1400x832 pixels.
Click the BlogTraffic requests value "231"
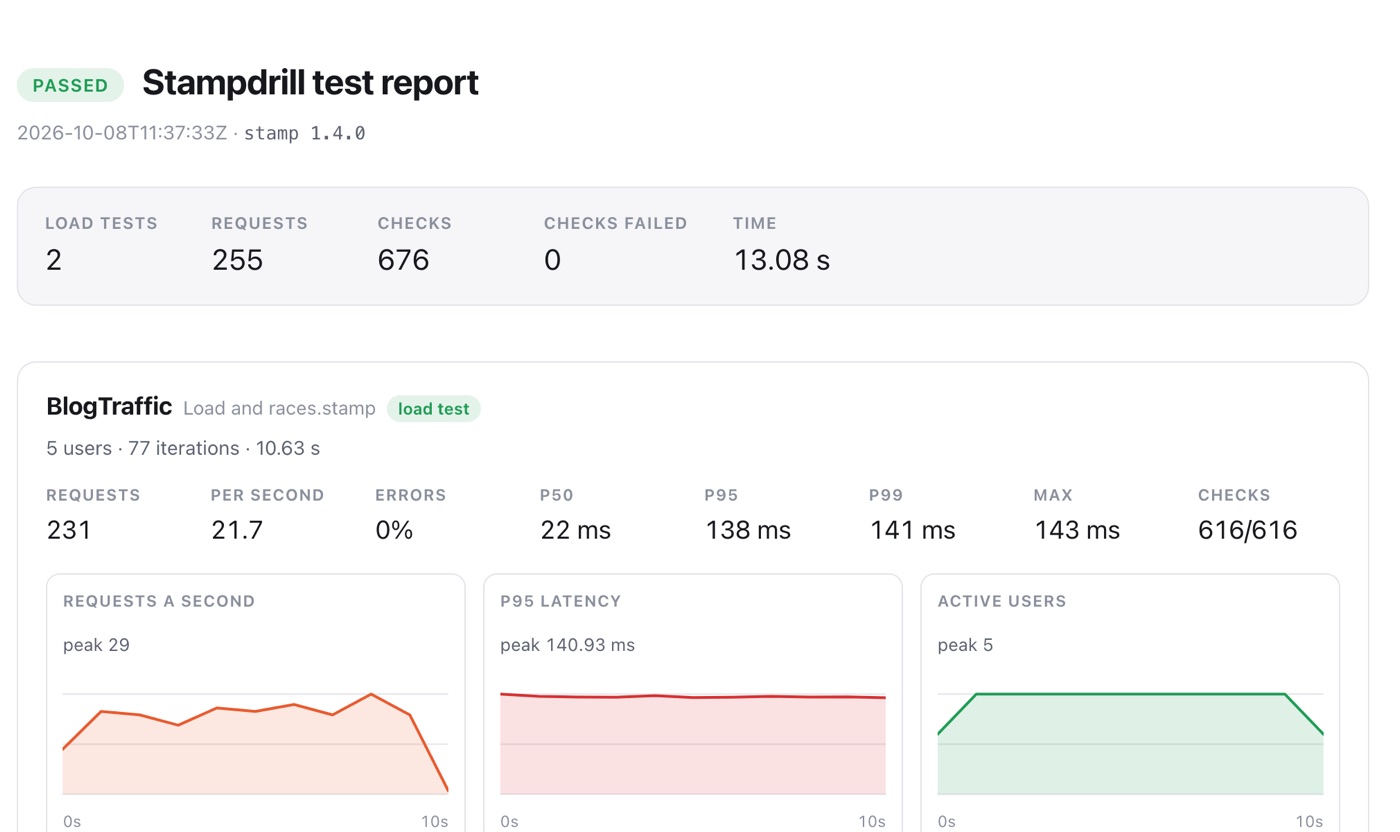click(69, 530)
